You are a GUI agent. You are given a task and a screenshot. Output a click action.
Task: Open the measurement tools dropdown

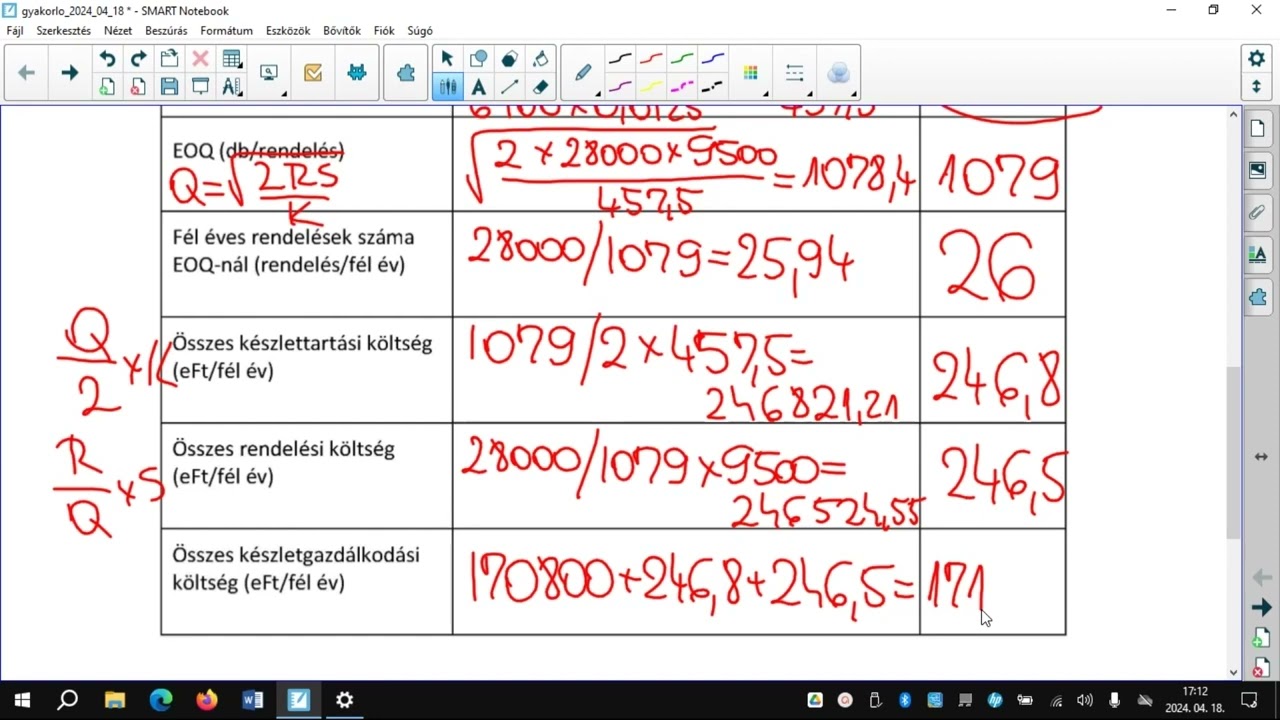coord(232,87)
